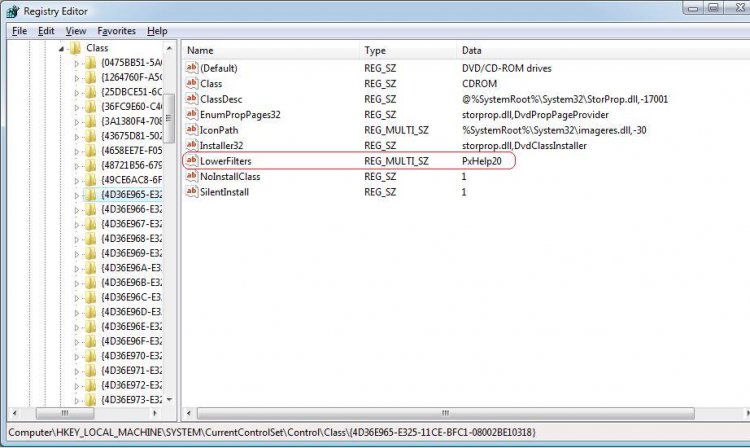This screenshot has width=750, height=448.
Task: Select the EnumPropPages32 value name
Action: pos(240,115)
